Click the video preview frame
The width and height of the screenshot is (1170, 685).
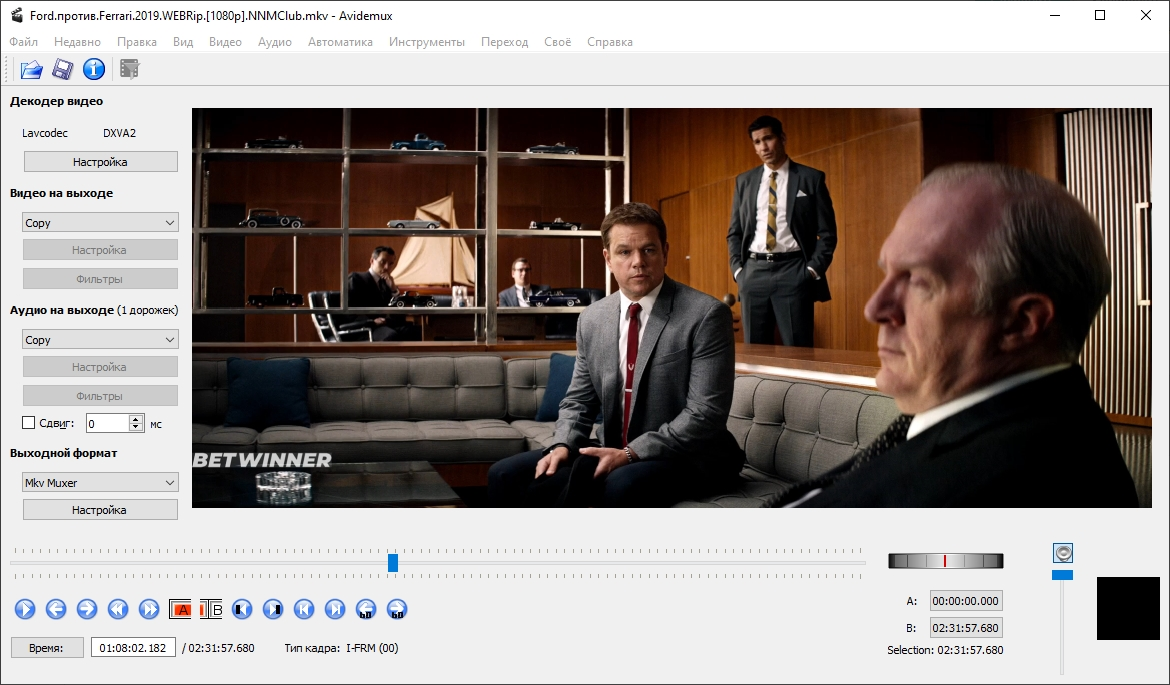pos(672,308)
